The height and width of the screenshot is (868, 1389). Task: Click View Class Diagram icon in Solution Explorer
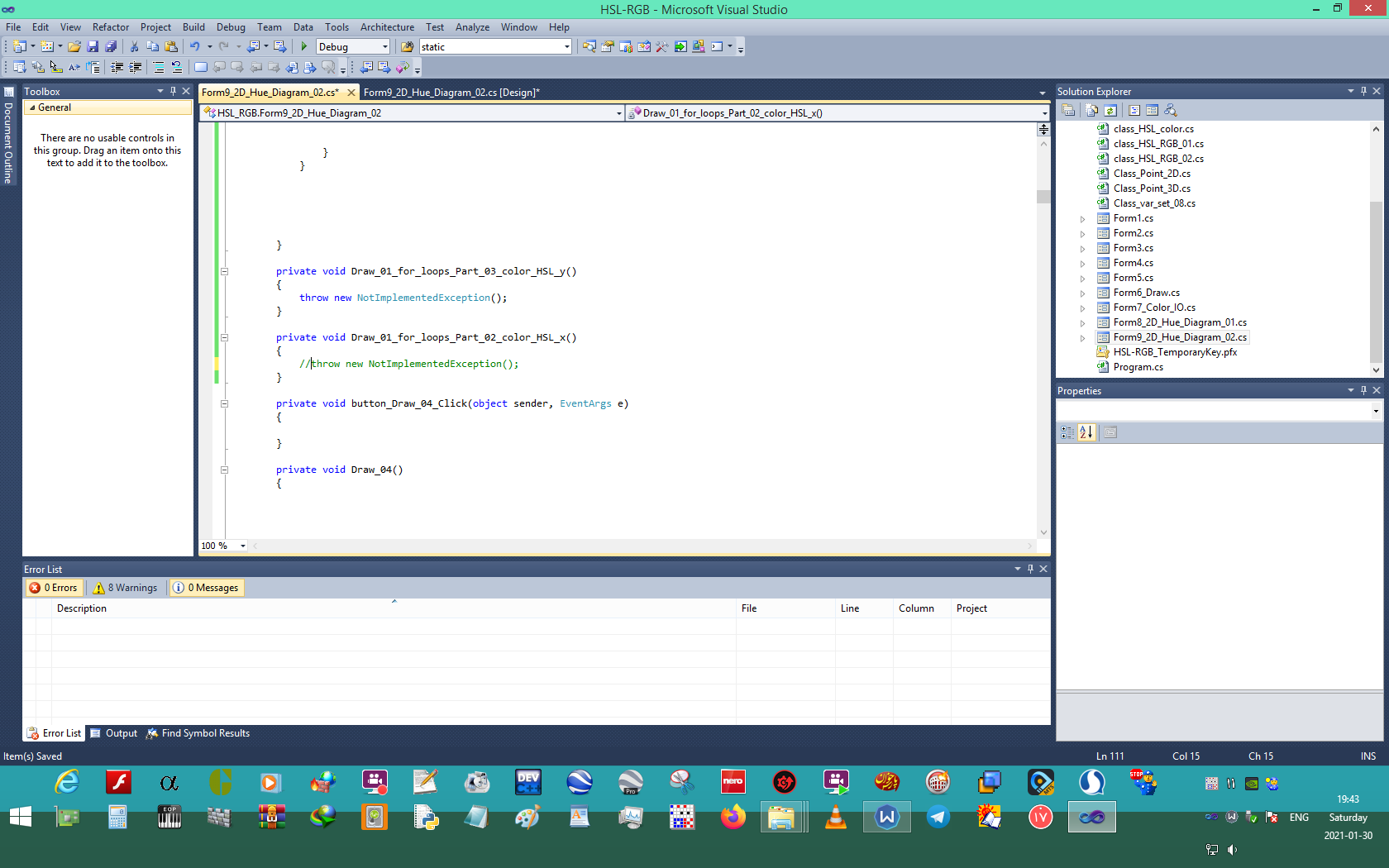coord(1171,110)
